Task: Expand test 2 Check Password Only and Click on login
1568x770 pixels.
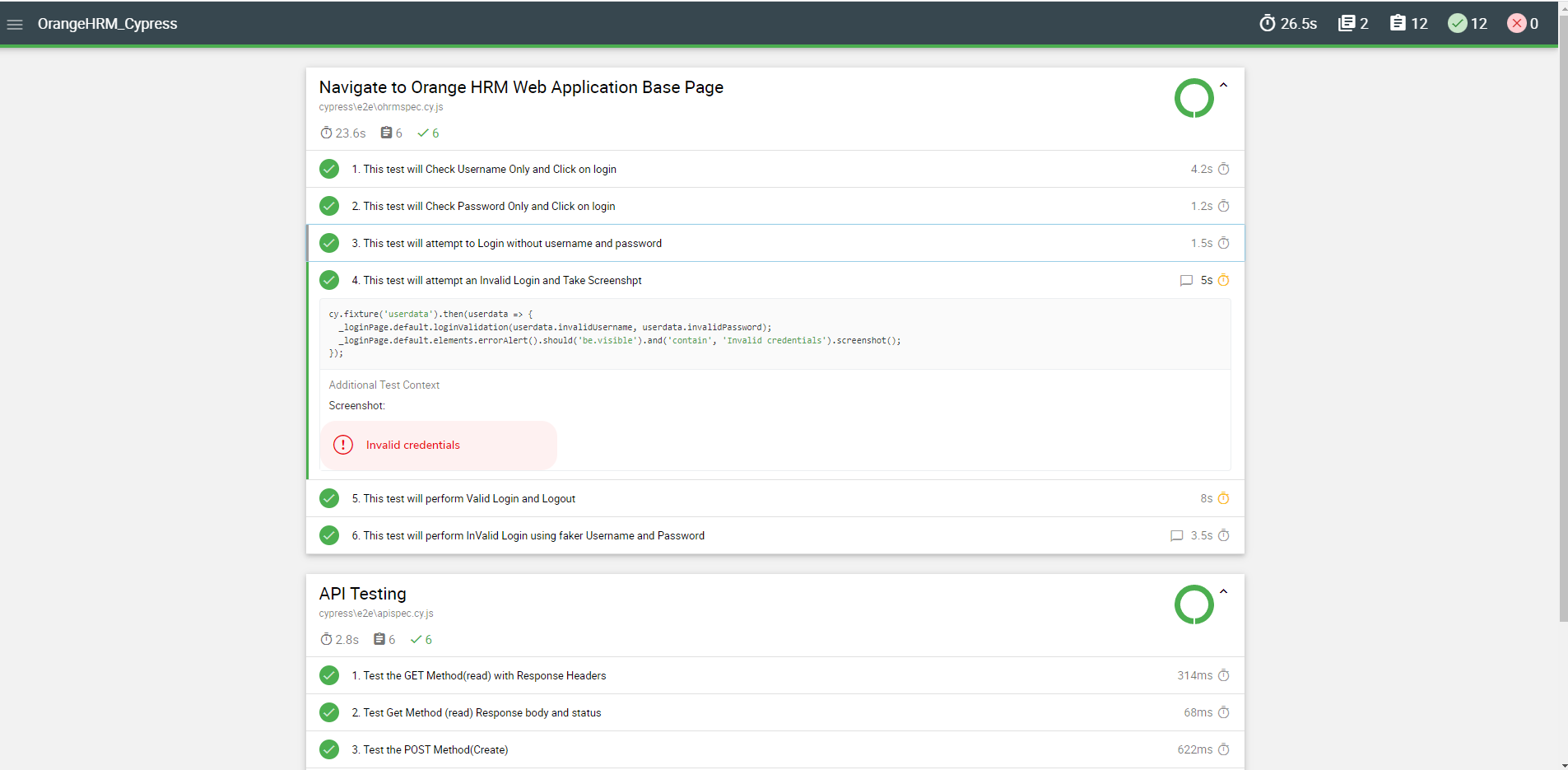Action: [775, 206]
